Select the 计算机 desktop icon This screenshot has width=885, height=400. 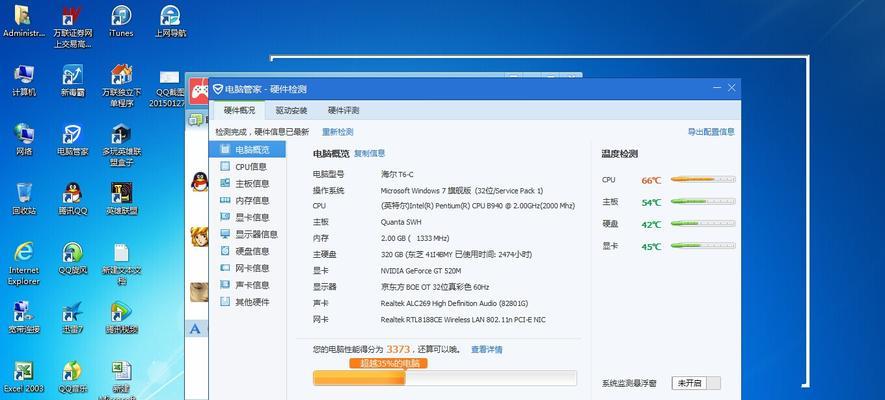click(24, 80)
